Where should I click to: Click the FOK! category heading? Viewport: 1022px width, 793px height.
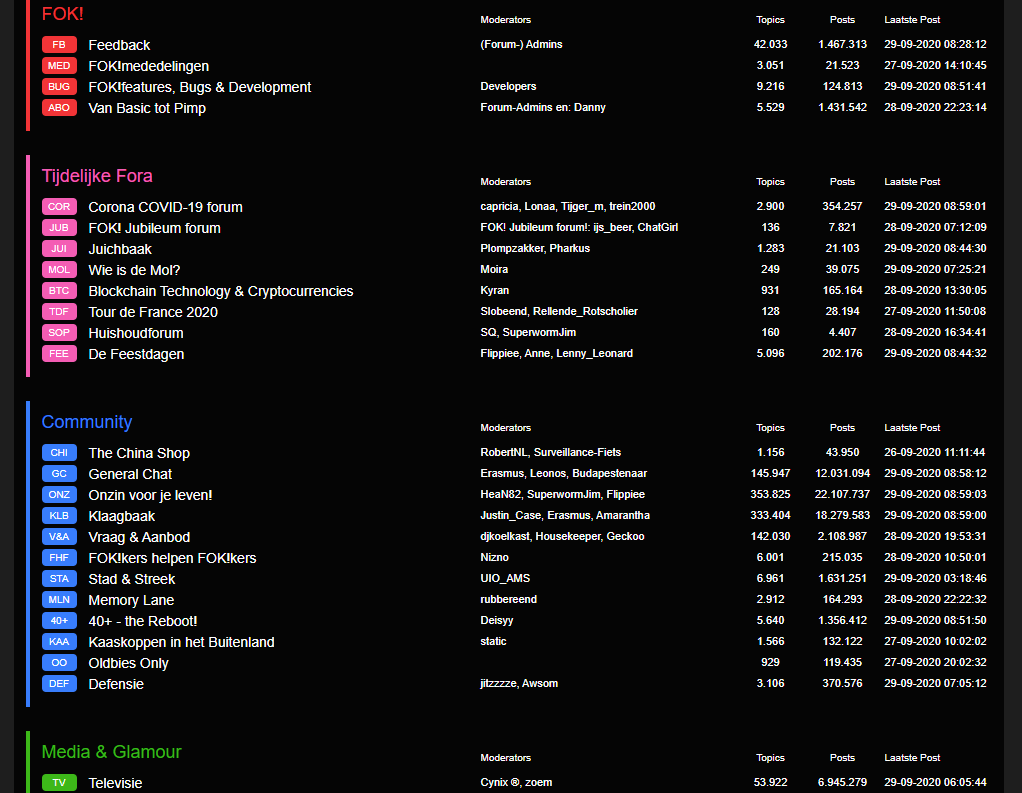point(63,14)
